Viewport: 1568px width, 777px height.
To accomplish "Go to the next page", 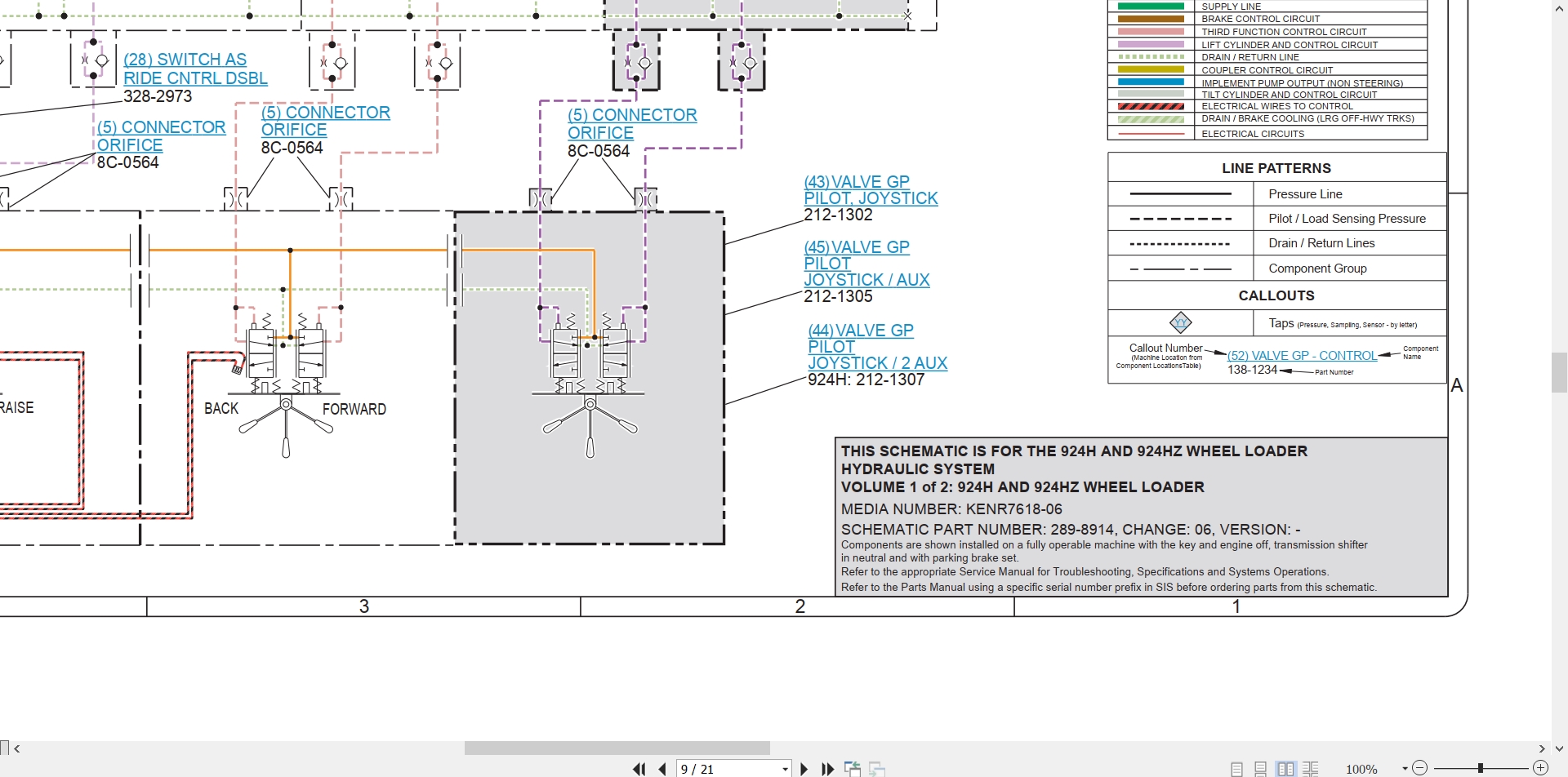I will pyautogui.click(x=804, y=769).
